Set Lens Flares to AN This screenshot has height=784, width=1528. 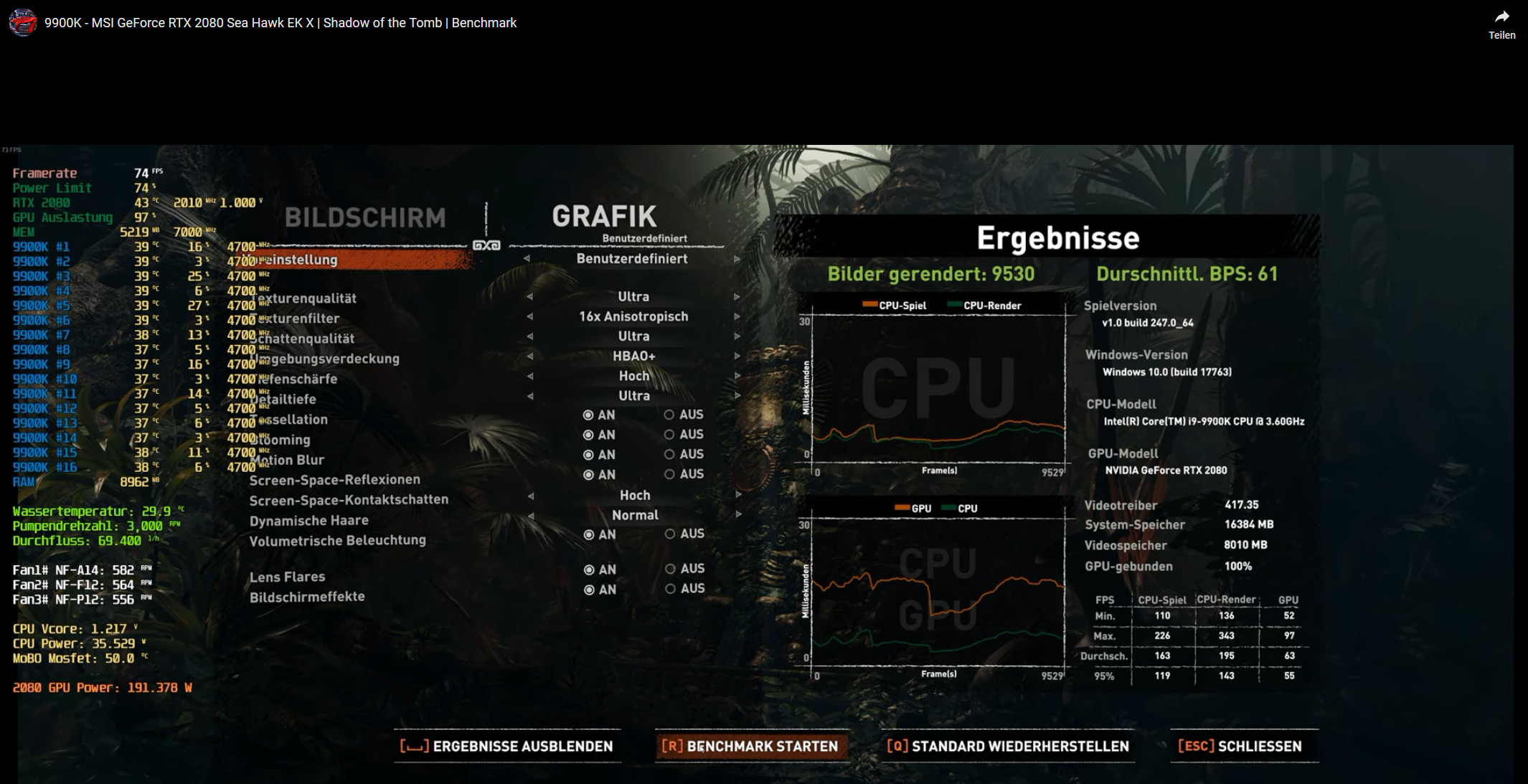(x=600, y=570)
